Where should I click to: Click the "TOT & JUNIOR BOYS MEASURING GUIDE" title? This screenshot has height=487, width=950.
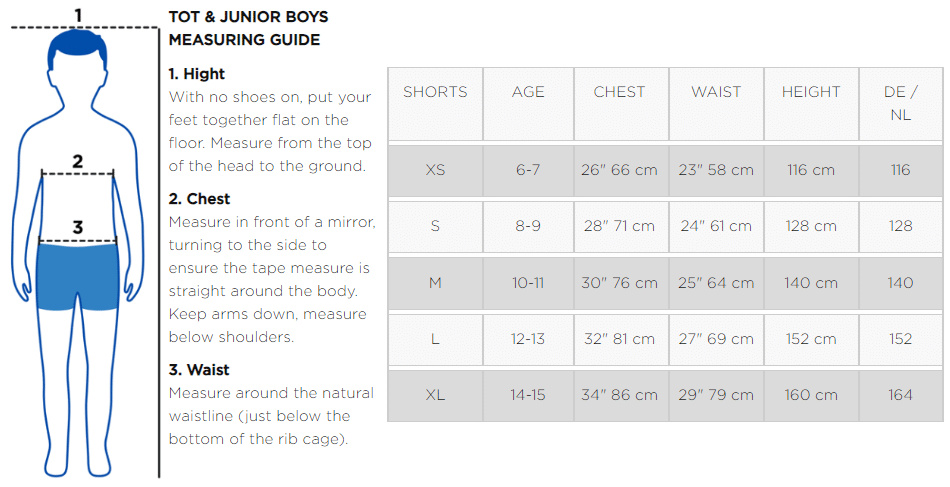(248, 28)
